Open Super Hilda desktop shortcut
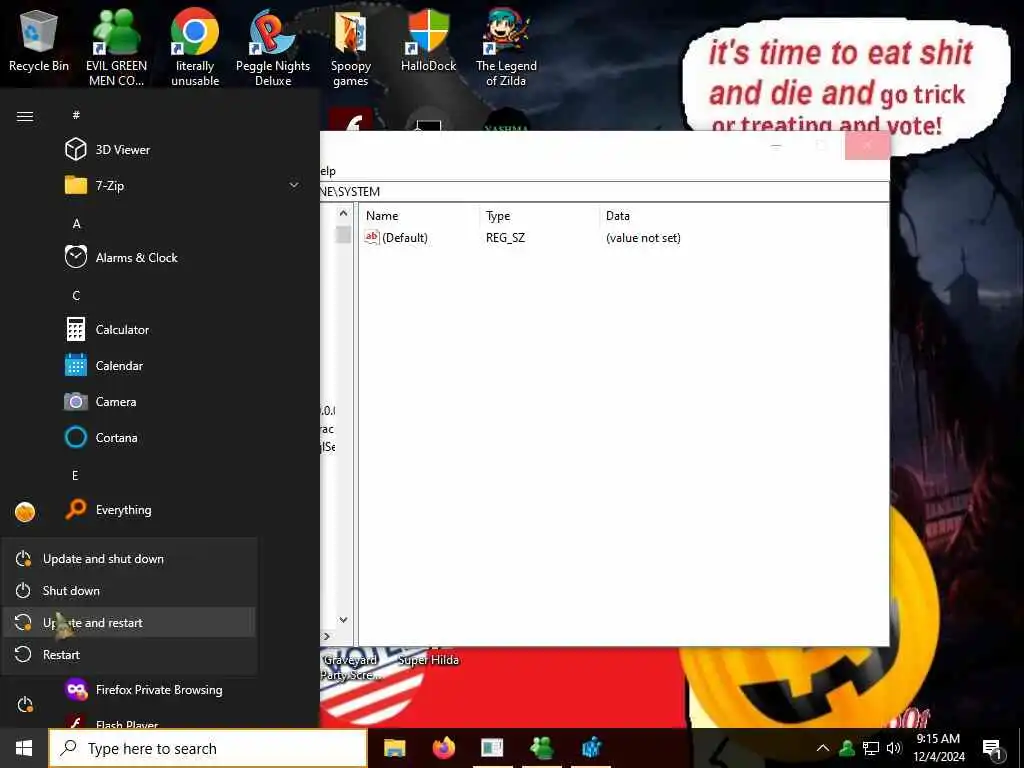Viewport: 1024px width, 768px height. tap(428, 660)
